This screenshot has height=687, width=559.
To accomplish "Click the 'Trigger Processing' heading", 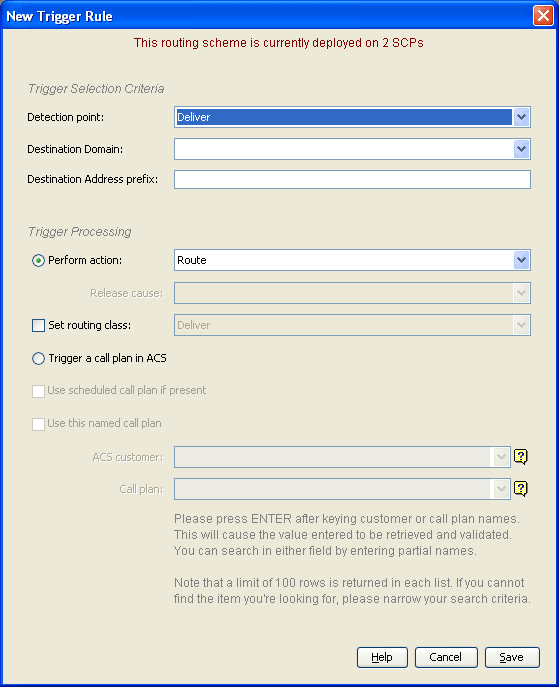I will tap(80, 232).
